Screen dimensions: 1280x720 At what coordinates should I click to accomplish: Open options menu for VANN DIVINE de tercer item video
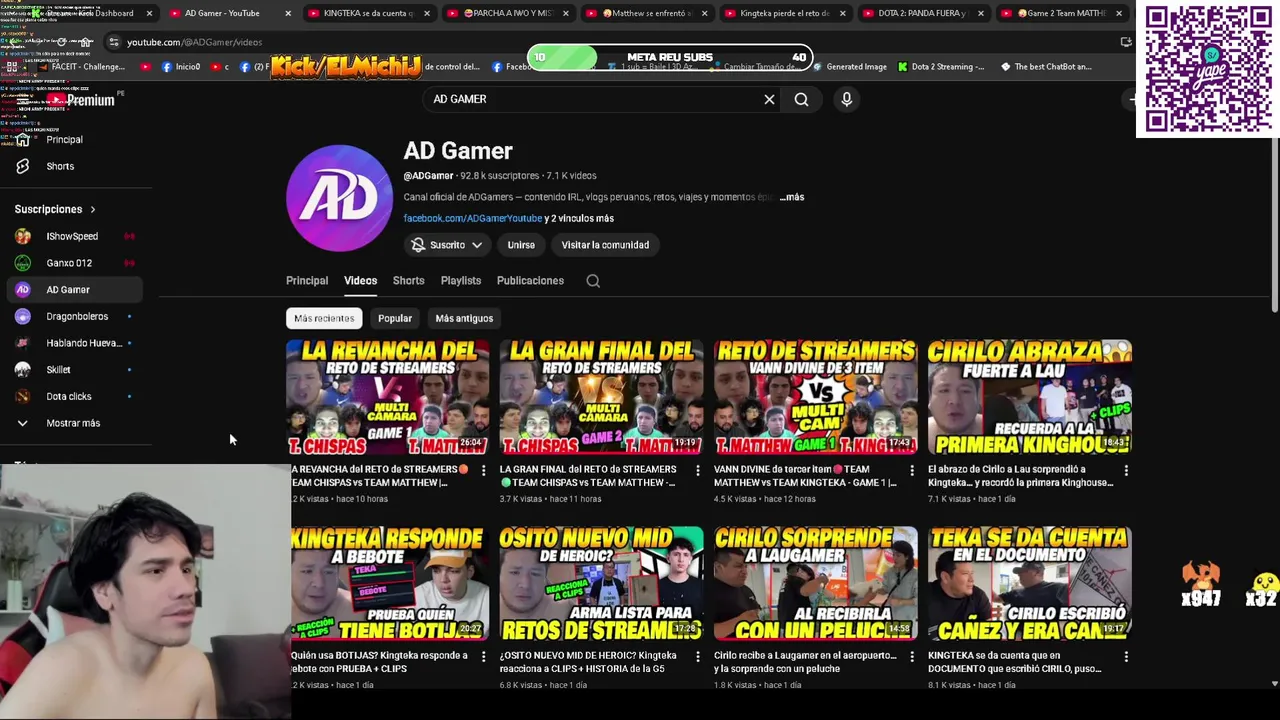911,470
